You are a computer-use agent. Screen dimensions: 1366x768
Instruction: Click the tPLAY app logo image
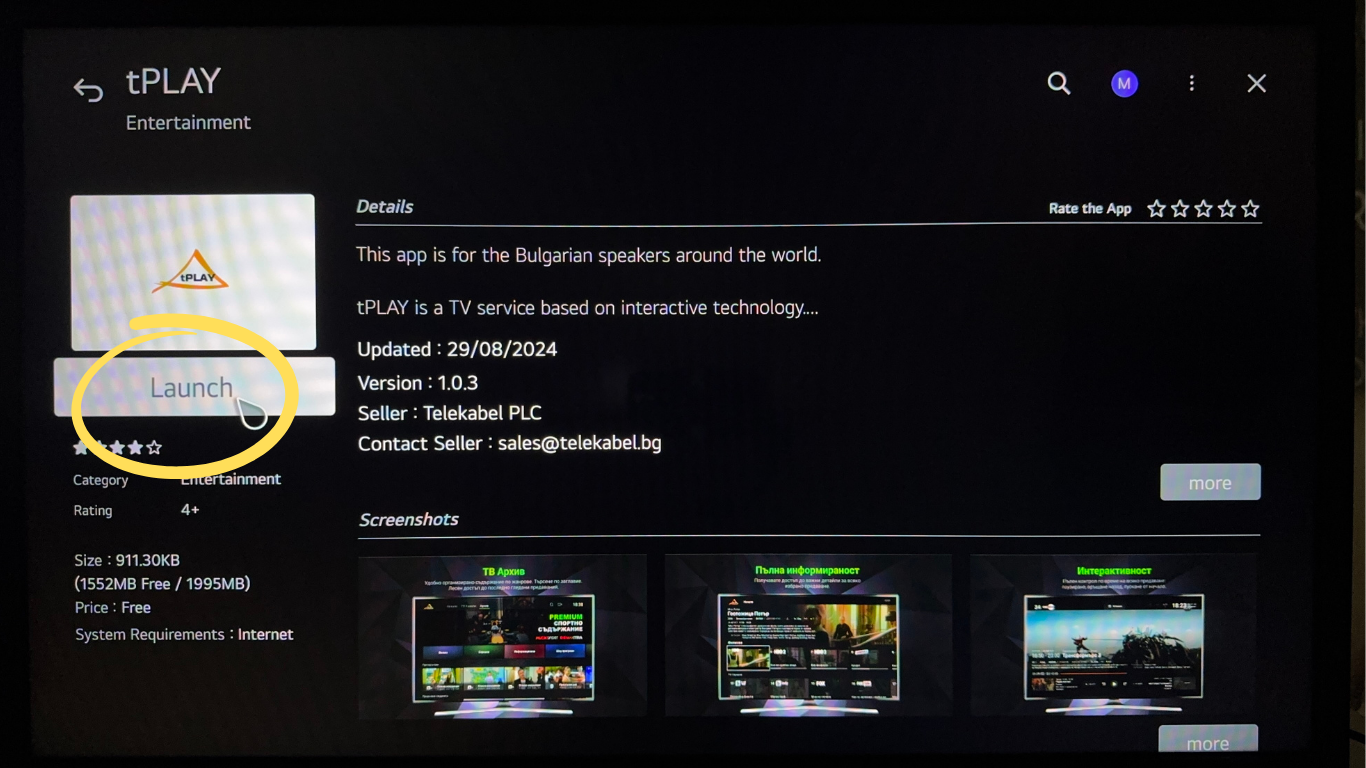(x=192, y=272)
